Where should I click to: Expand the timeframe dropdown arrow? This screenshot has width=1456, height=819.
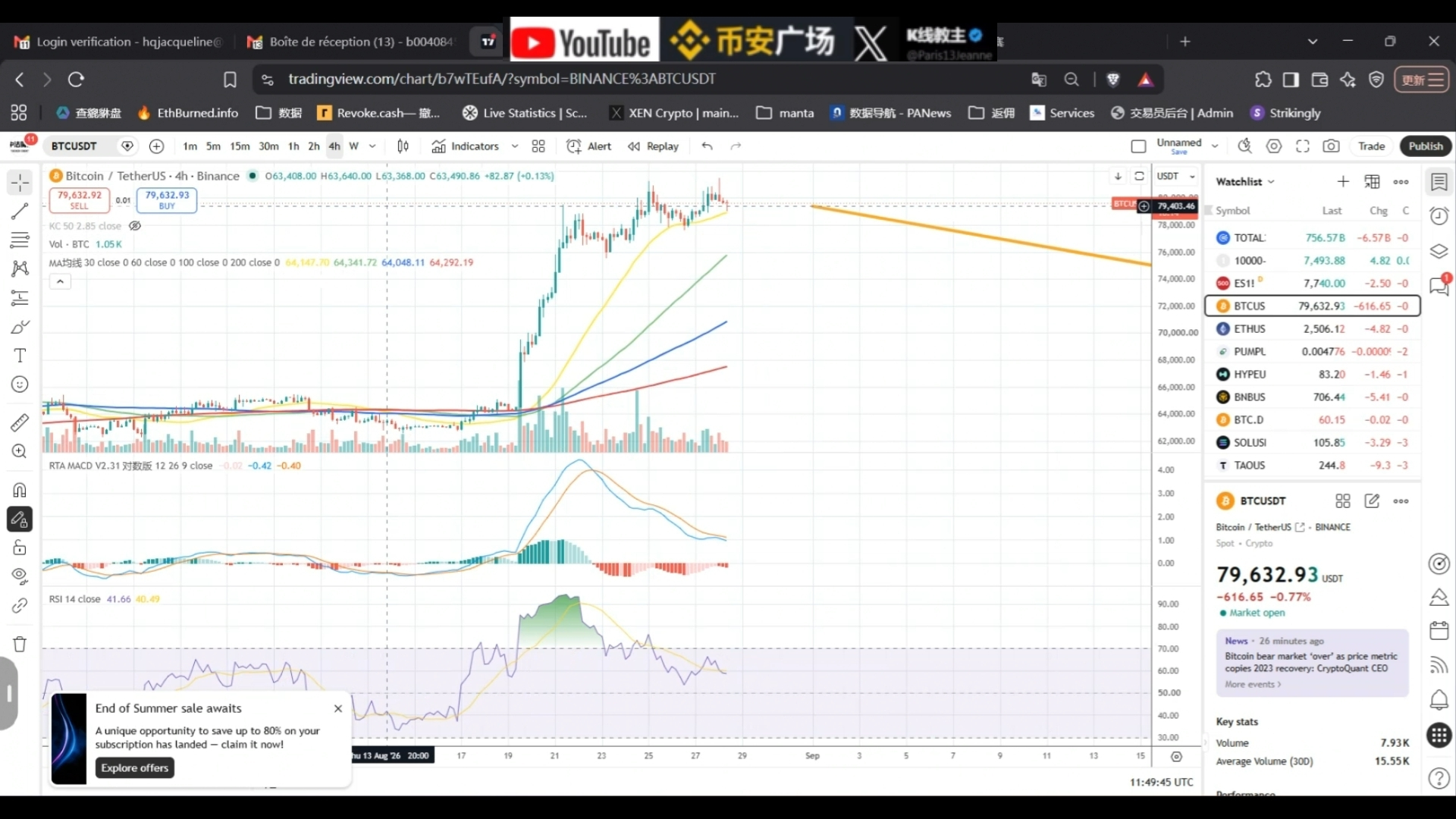(372, 146)
